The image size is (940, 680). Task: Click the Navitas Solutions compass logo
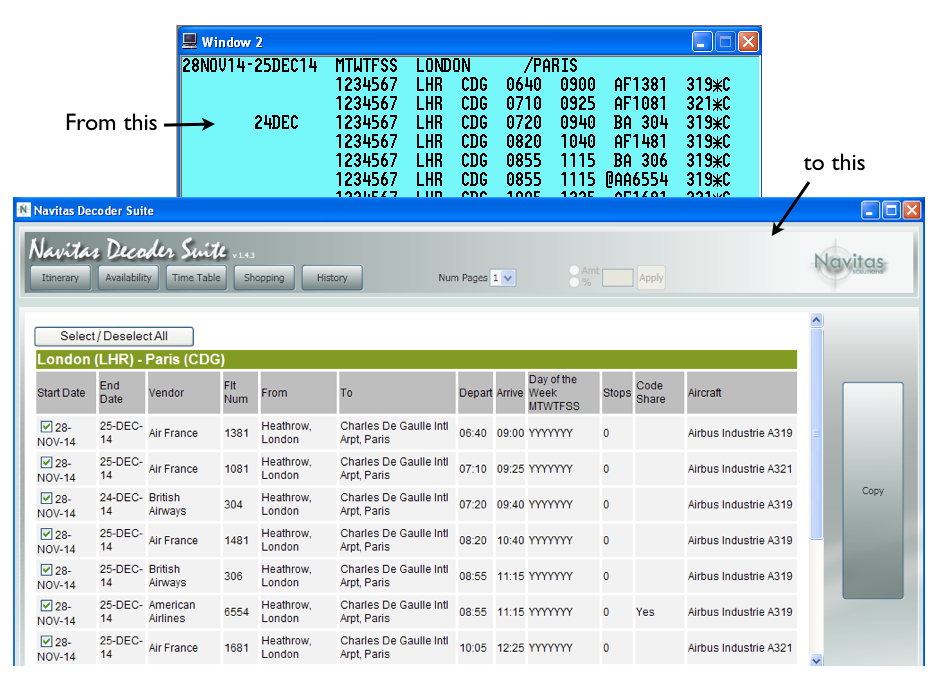(849, 263)
